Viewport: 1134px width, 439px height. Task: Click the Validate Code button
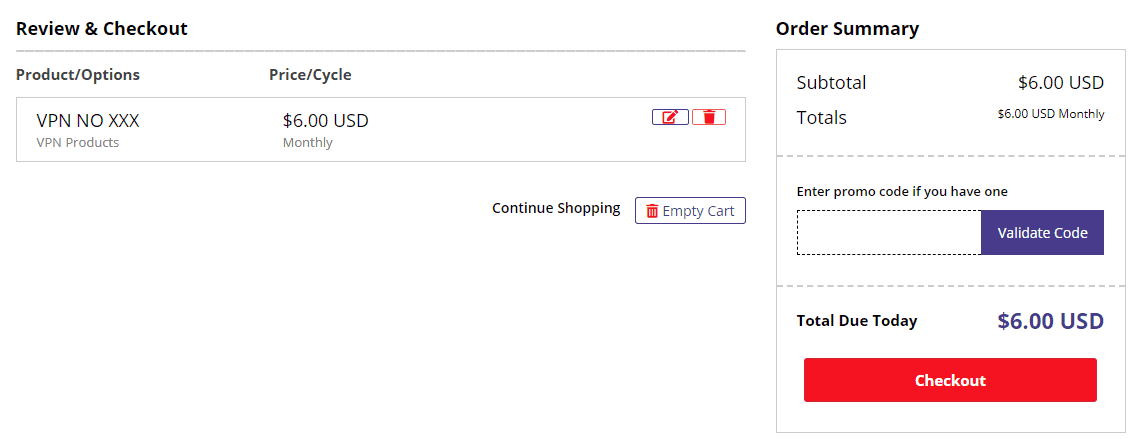point(1042,232)
